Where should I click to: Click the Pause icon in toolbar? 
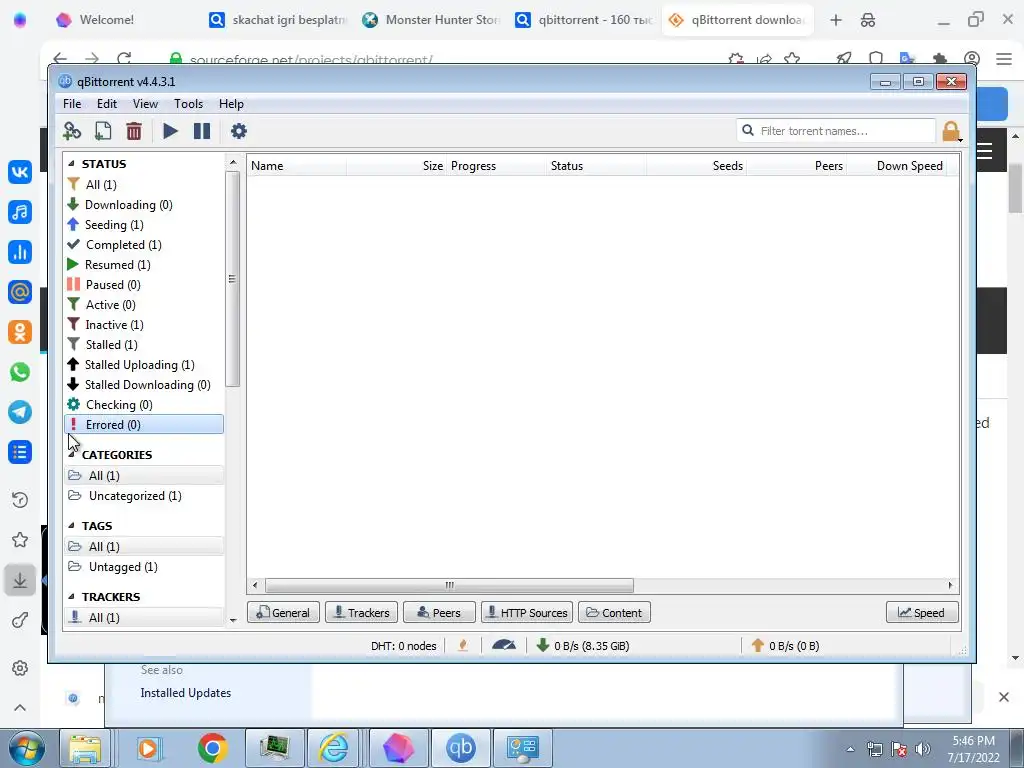click(202, 131)
